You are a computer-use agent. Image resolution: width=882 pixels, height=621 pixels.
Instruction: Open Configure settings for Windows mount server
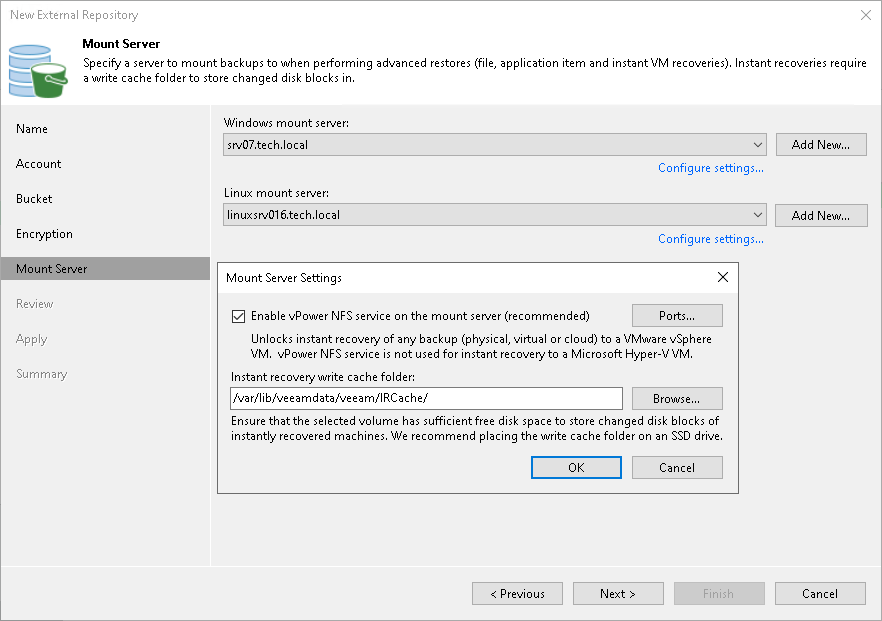tap(710, 168)
